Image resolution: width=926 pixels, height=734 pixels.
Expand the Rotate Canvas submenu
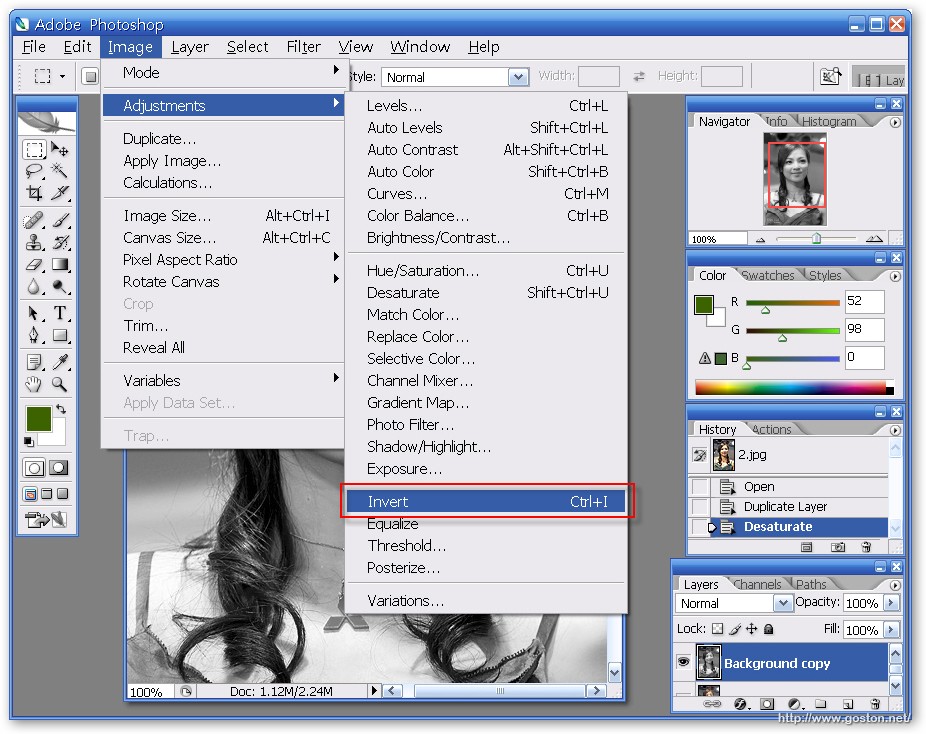pos(224,282)
